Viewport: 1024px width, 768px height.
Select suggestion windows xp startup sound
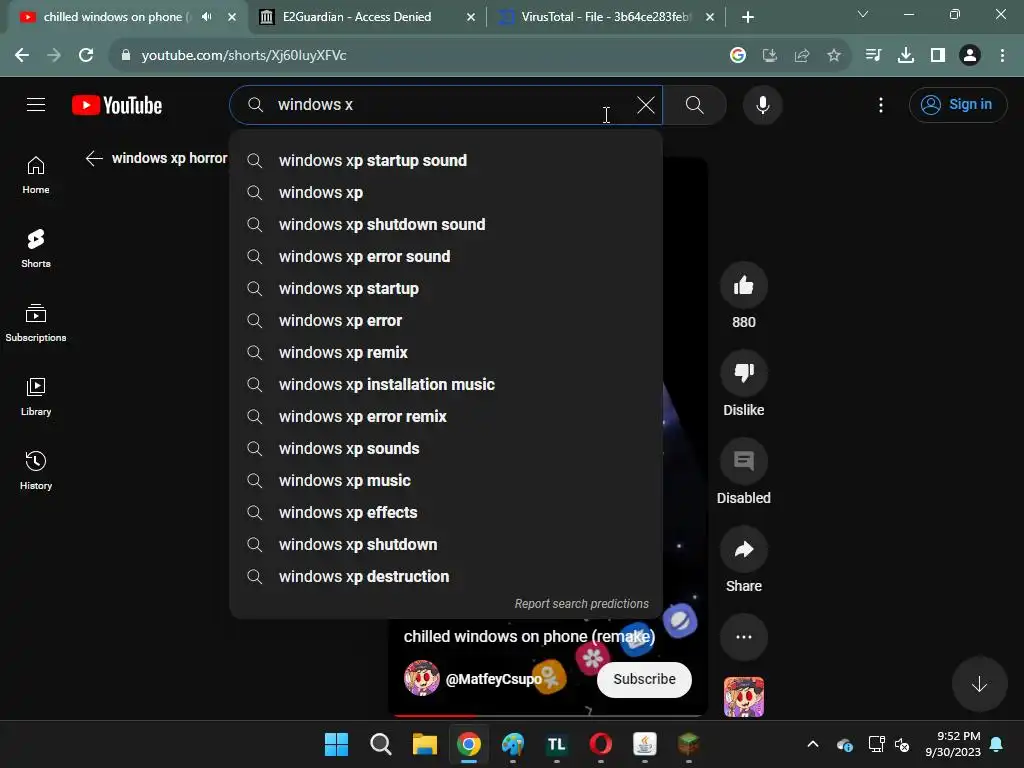click(x=446, y=161)
